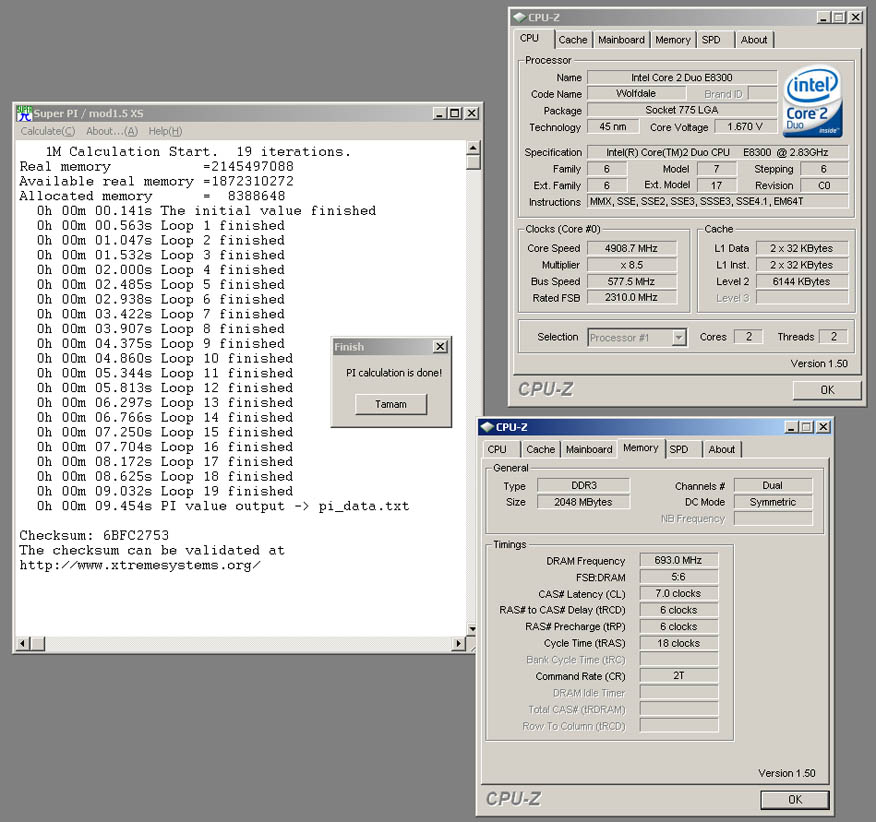Minimize the top CPU-Z window

pos(823,17)
